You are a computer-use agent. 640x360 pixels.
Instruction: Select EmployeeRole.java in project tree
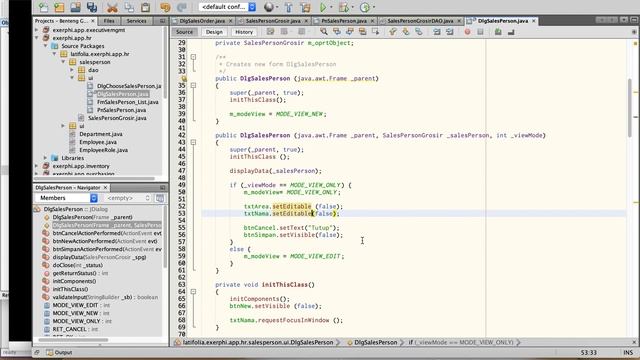pos(103,150)
